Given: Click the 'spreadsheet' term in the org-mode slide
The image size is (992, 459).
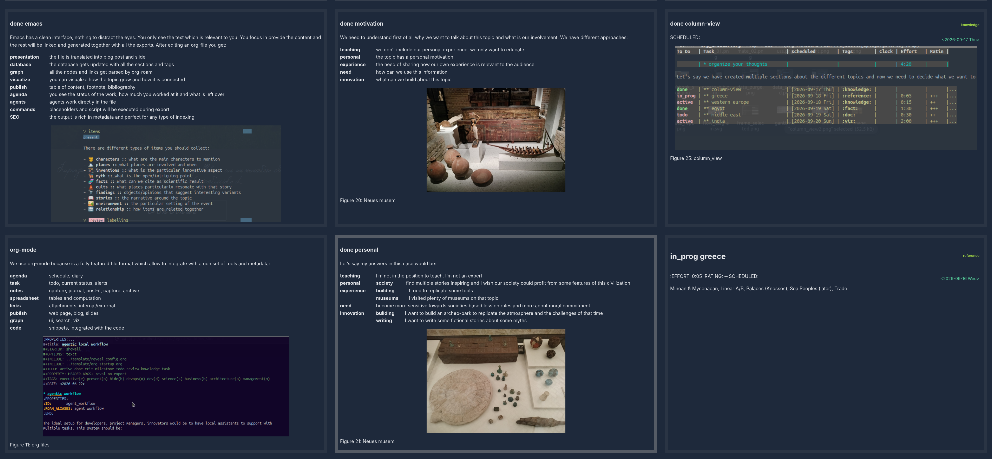Looking at the screenshot, I should pos(24,298).
